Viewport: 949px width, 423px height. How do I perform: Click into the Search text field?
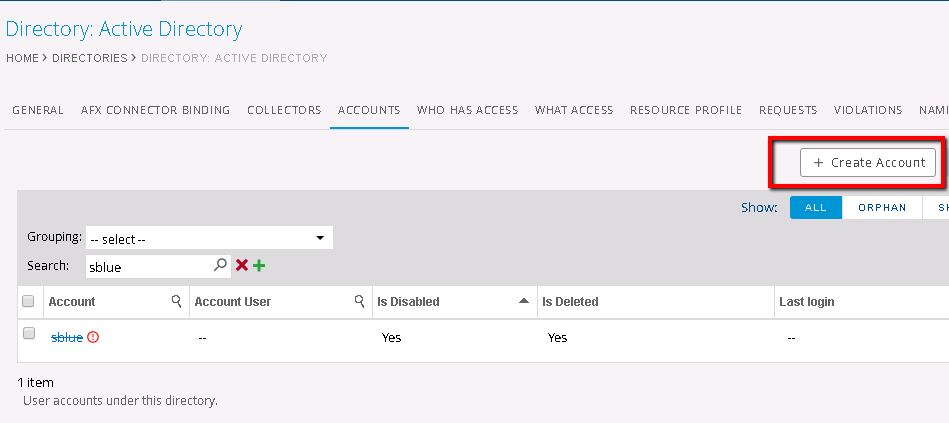point(148,267)
